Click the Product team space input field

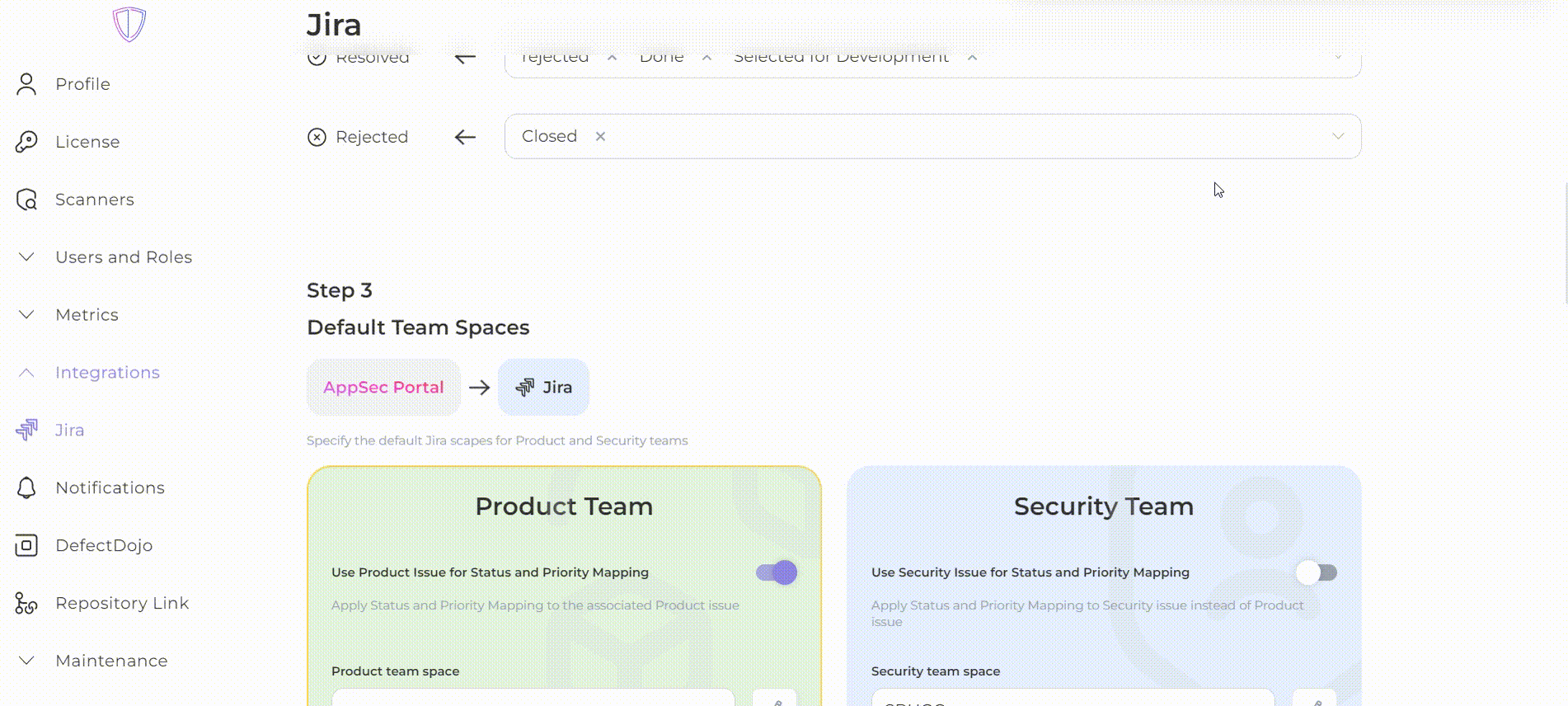(x=533, y=698)
